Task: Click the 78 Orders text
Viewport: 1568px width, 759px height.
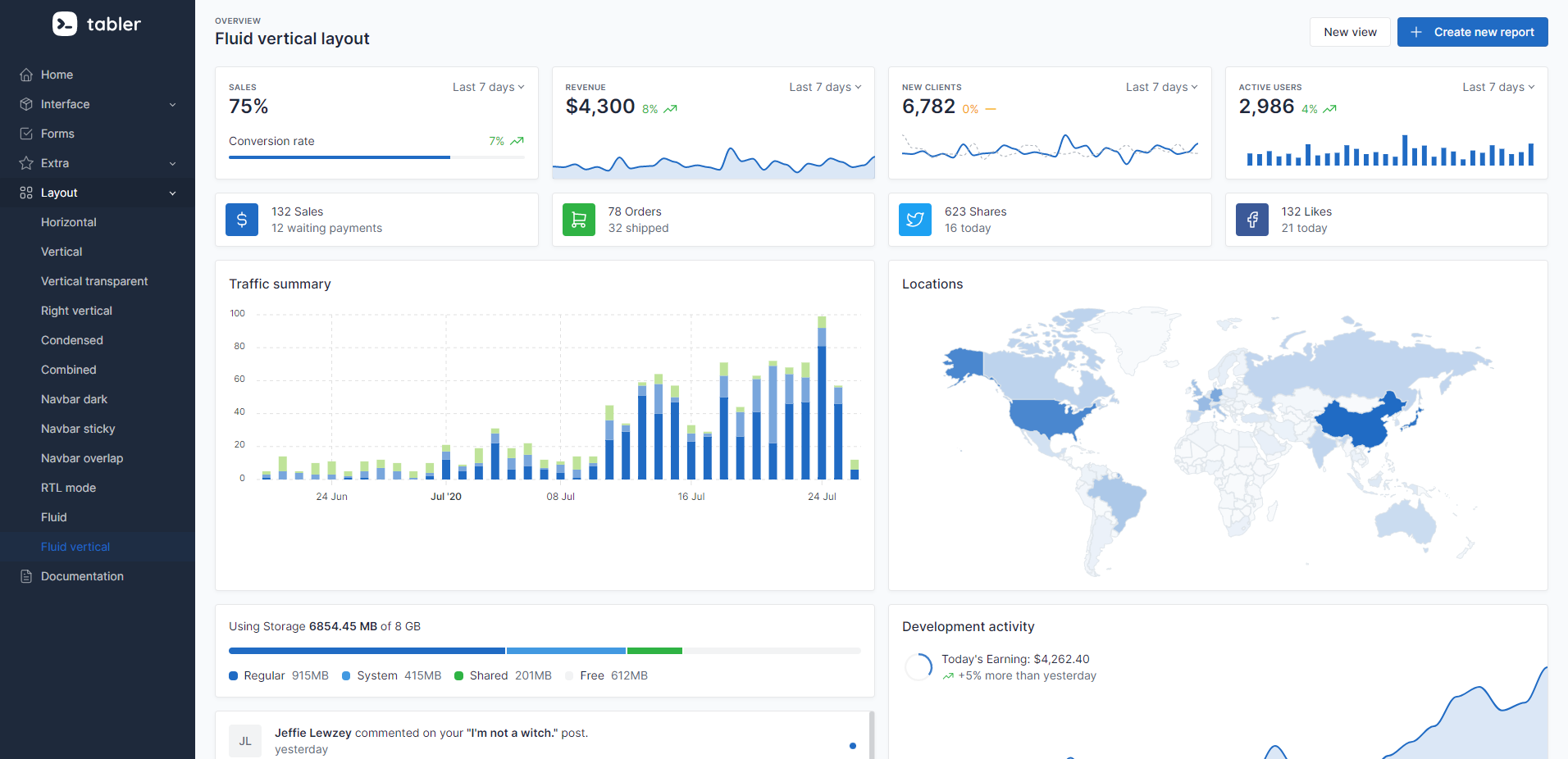Action: (635, 211)
